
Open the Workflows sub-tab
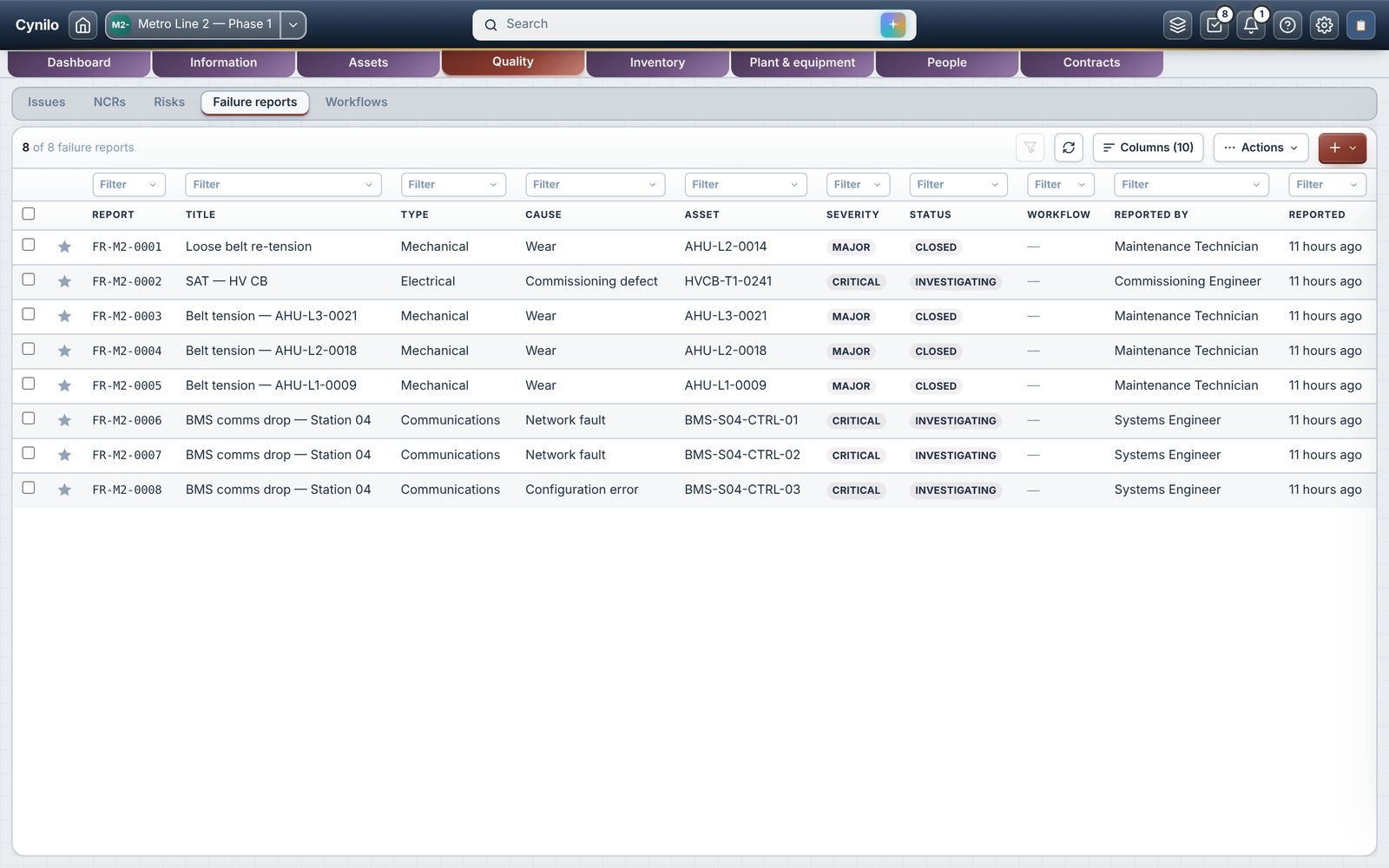click(x=356, y=102)
